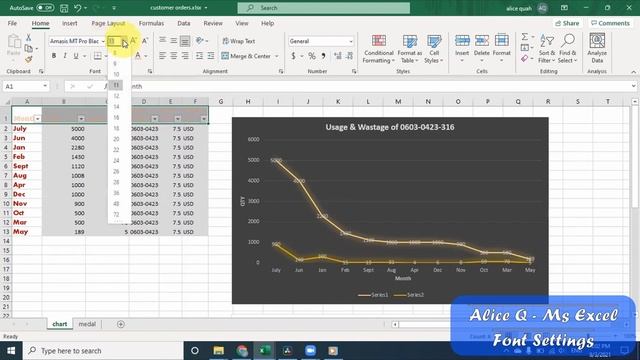Image resolution: width=640 pixels, height=360 pixels.
Task: Click the Share button
Action: 567,23
